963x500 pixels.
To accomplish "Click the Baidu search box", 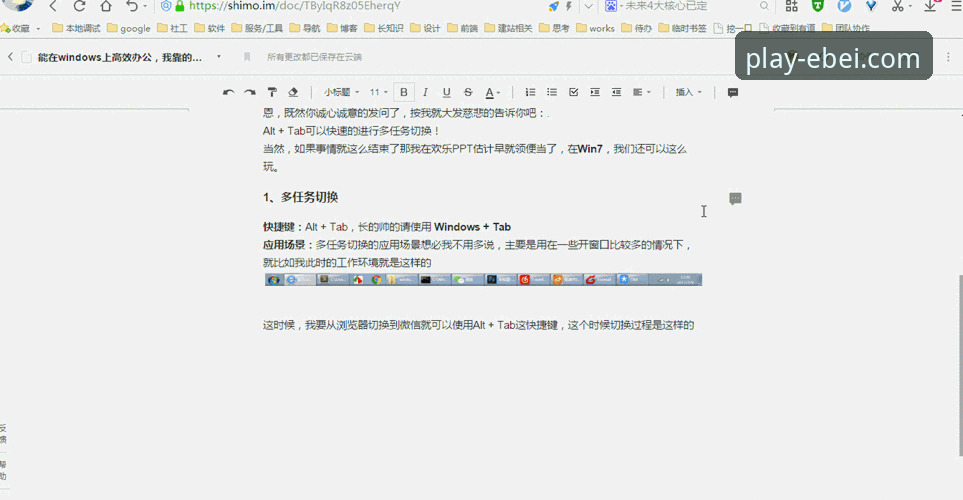I will pos(688,6).
